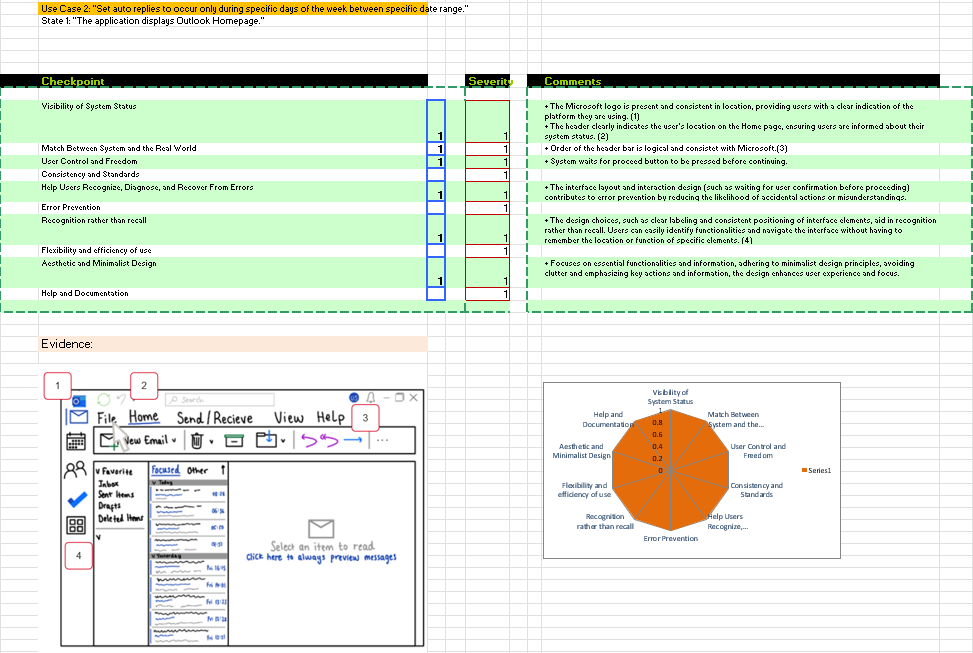Click the three-dot more options icon
The width and height of the screenshot is (973, 653).
(x=382, y=440)
